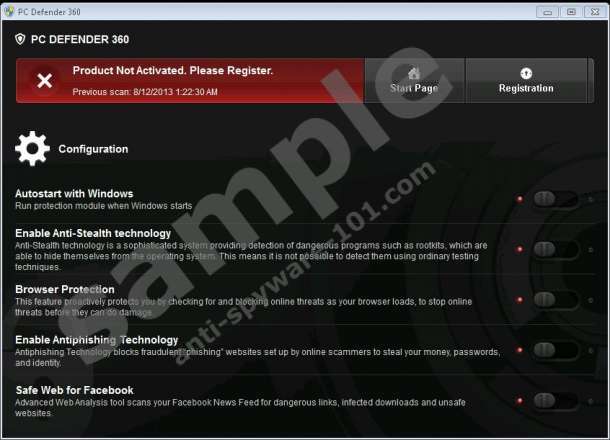Enable the Anti-Stealth technology switch

[554, 249]
